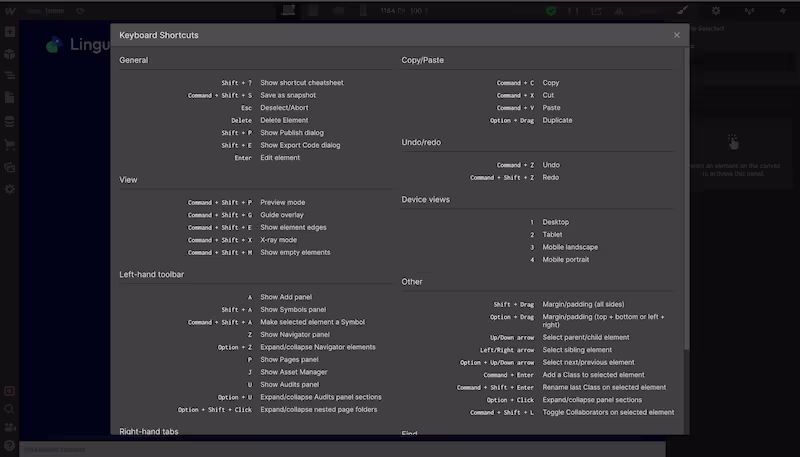800x457 pixels.
Task: Switch to mobile landscape breakpoint icon
Action: 338,10
